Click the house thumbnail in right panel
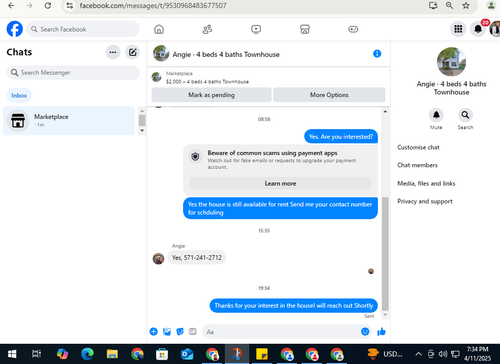 (x=451, y=62)
